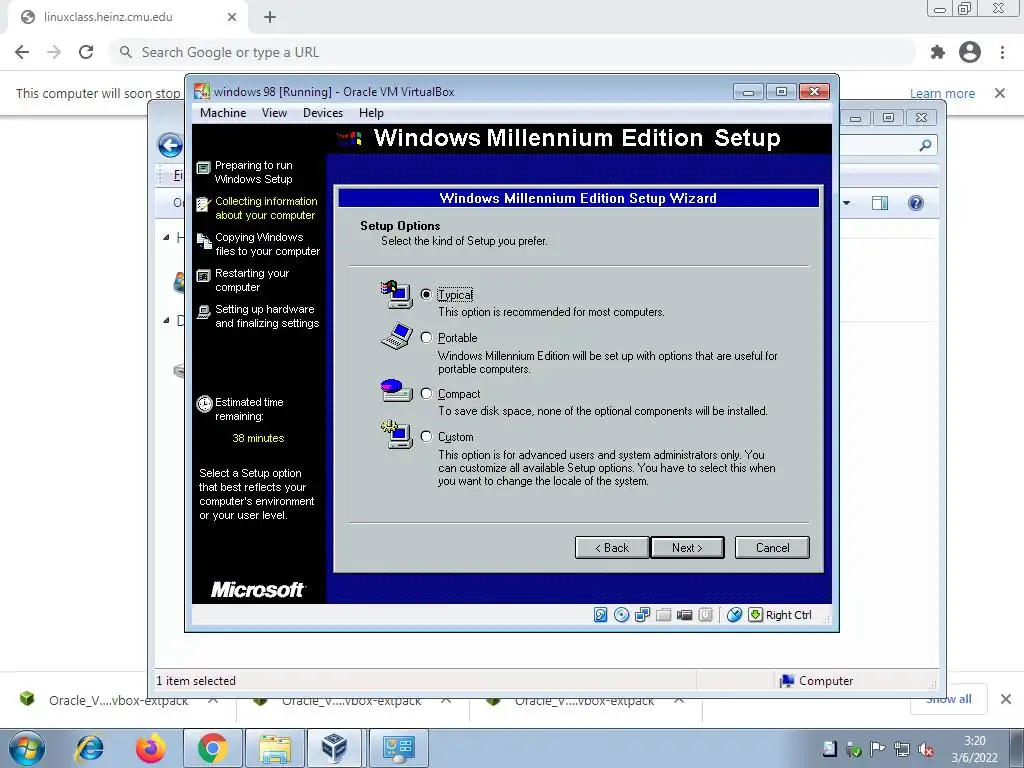Open Firefox from the taskbar
This screenshot has height=768, width=1024.
[x=151, y=748]
